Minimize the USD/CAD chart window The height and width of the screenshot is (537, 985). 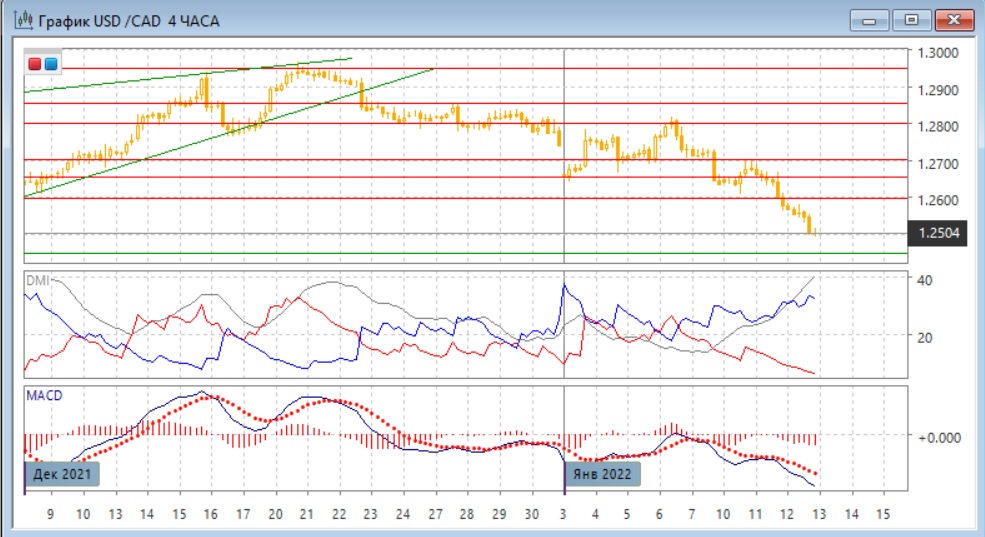point(869,20)
